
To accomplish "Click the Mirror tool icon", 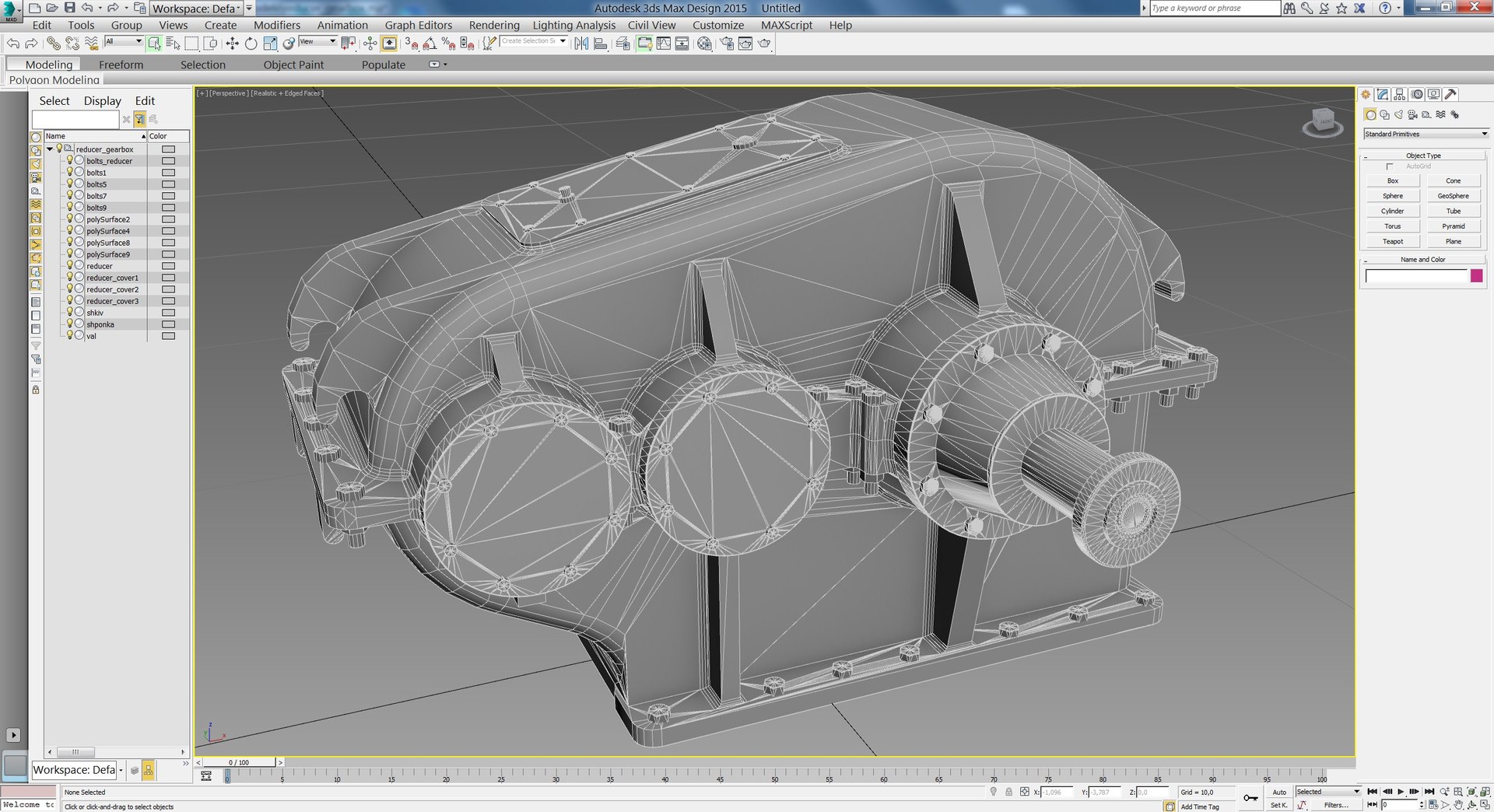I will coord(581,44).
